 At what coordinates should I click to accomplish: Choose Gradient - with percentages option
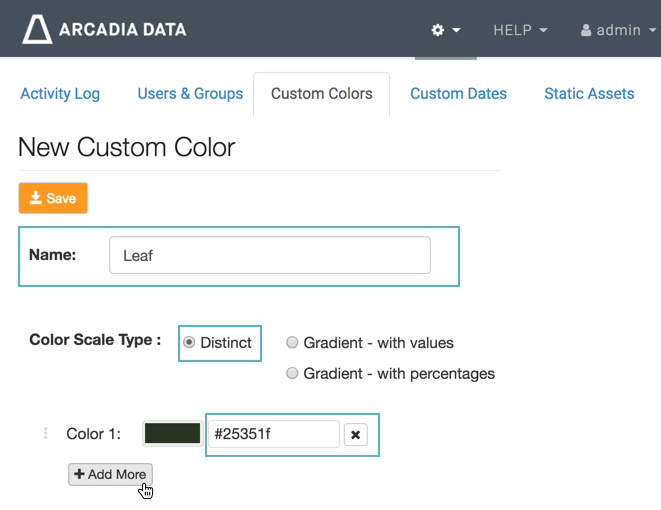[x=293, y=373]
